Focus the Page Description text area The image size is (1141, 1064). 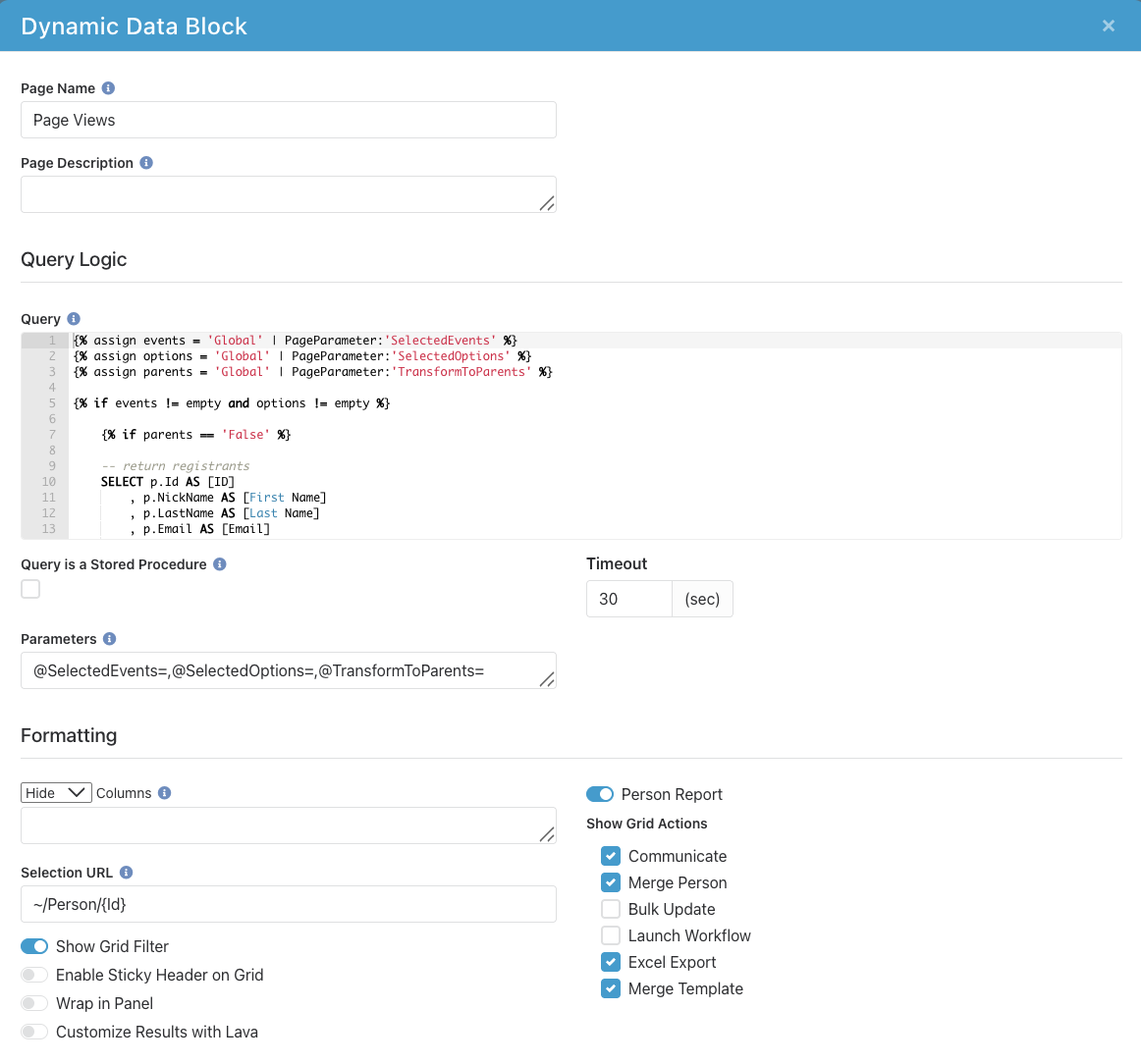288,194
